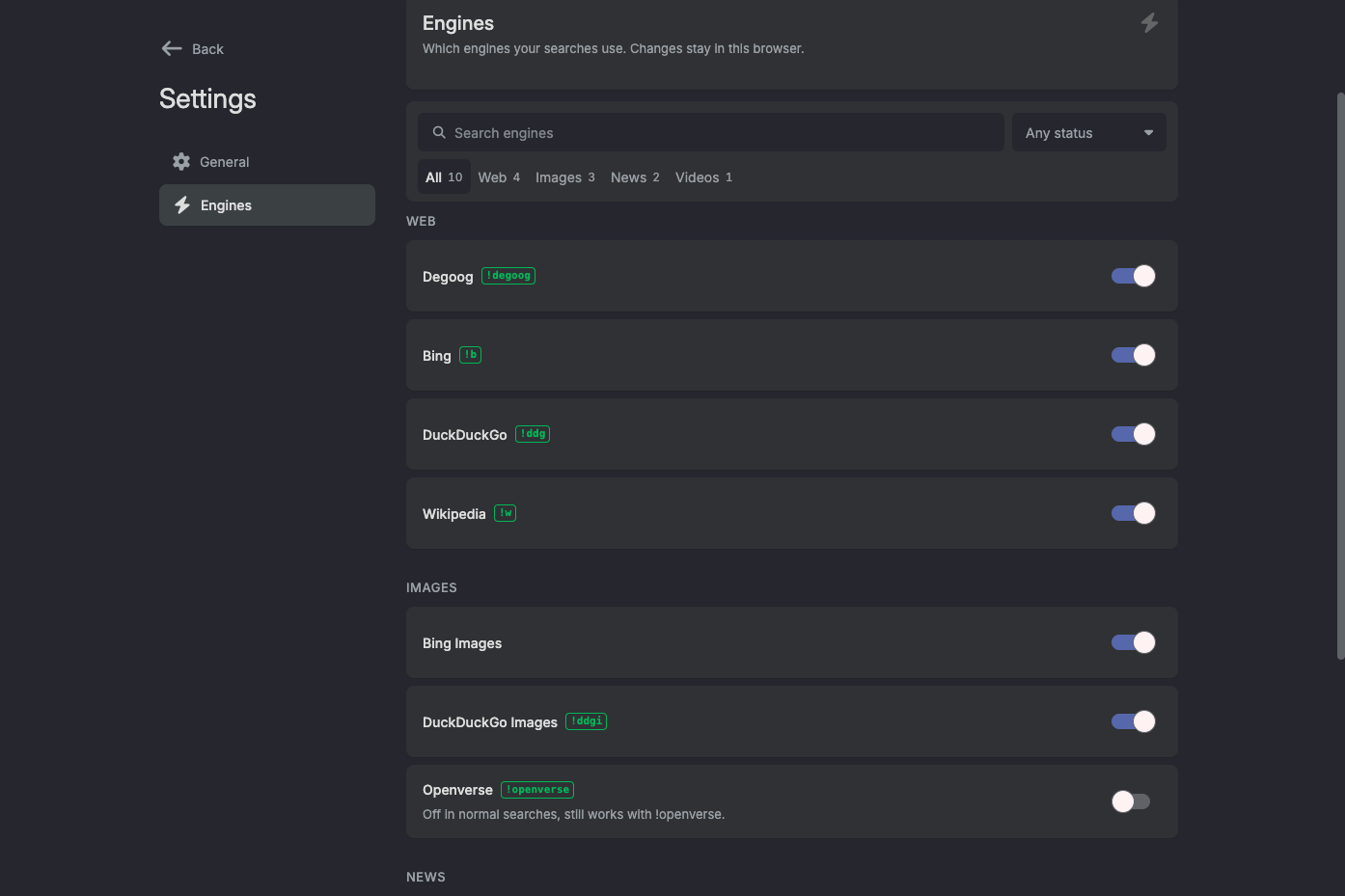Click the !w badge beside Wikipedia
The image size is (1345, 896).
pyautogui.click(x=505, y=513)
